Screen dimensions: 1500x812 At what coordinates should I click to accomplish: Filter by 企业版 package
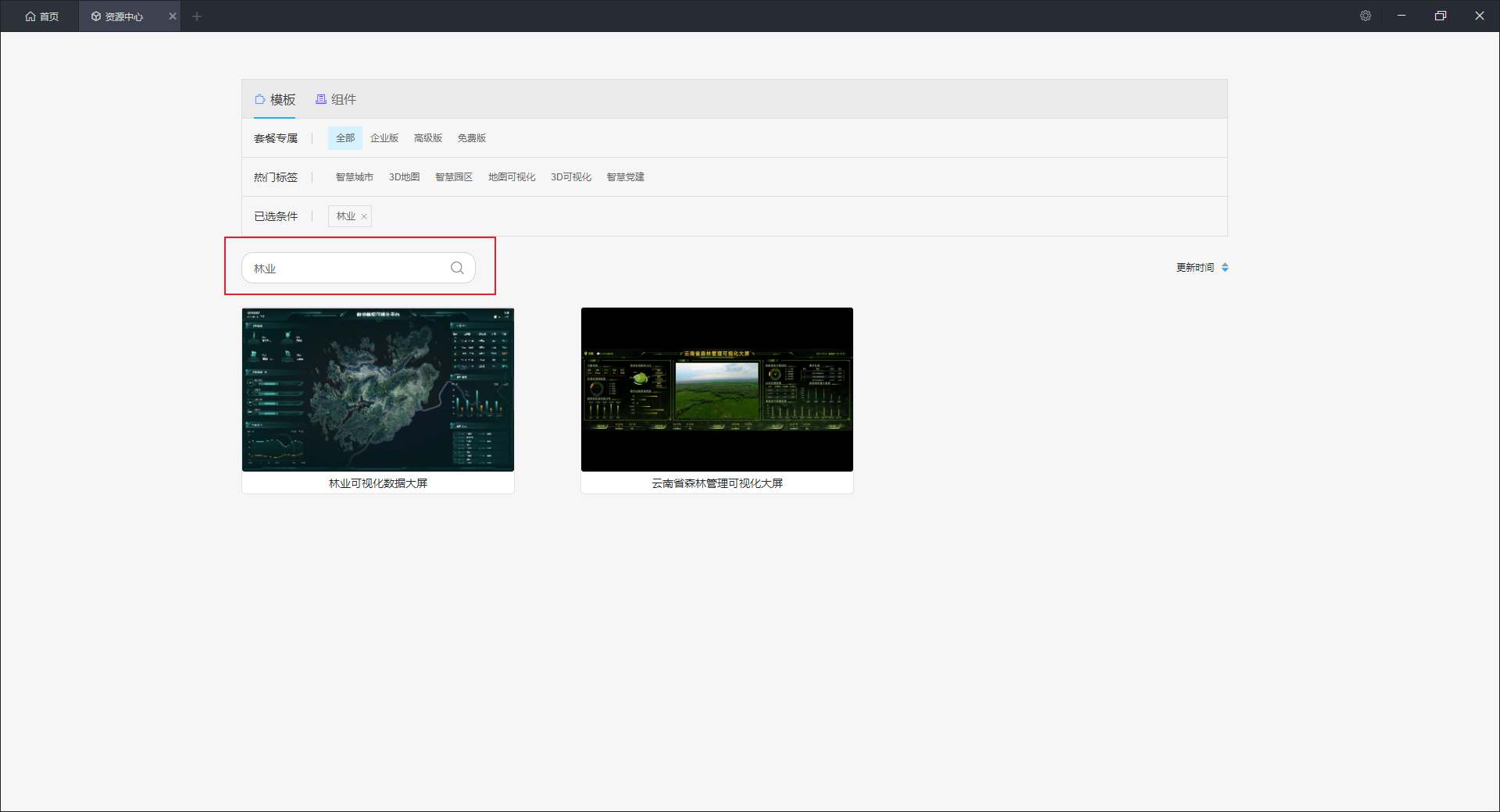click(384, 138)
